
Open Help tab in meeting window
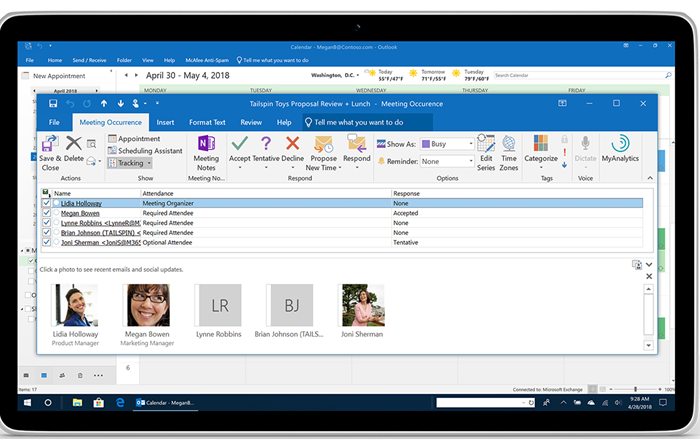(284, 122)
